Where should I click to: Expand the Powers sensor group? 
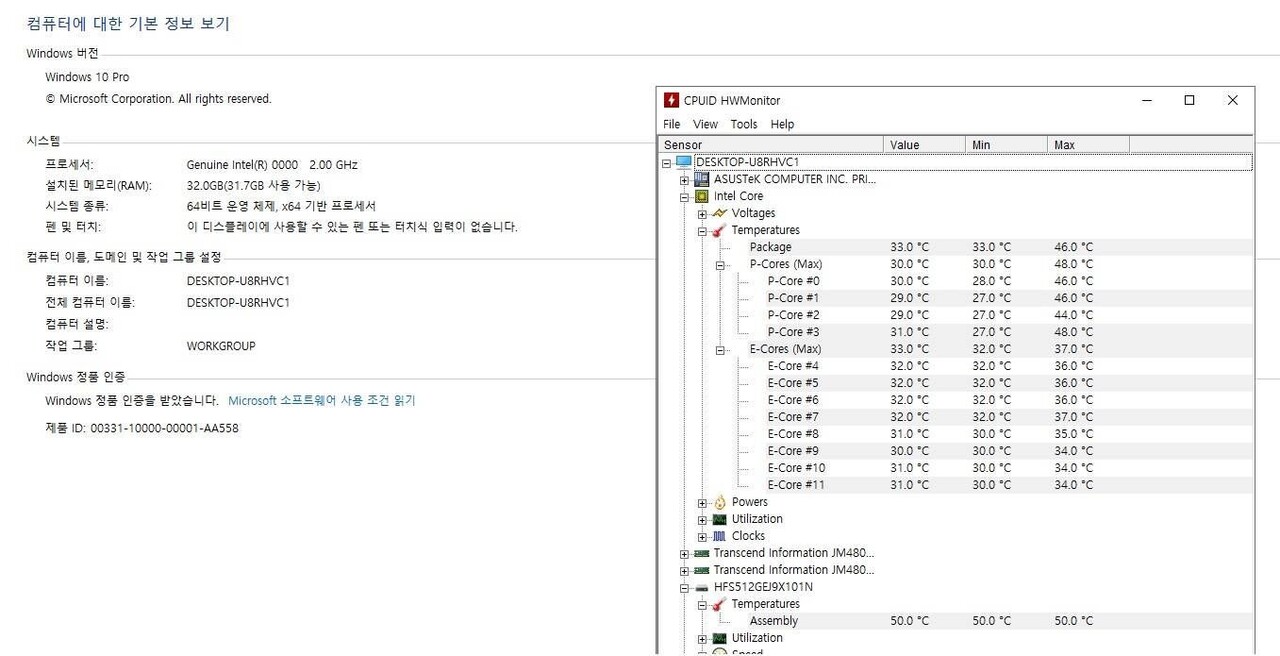702,502
